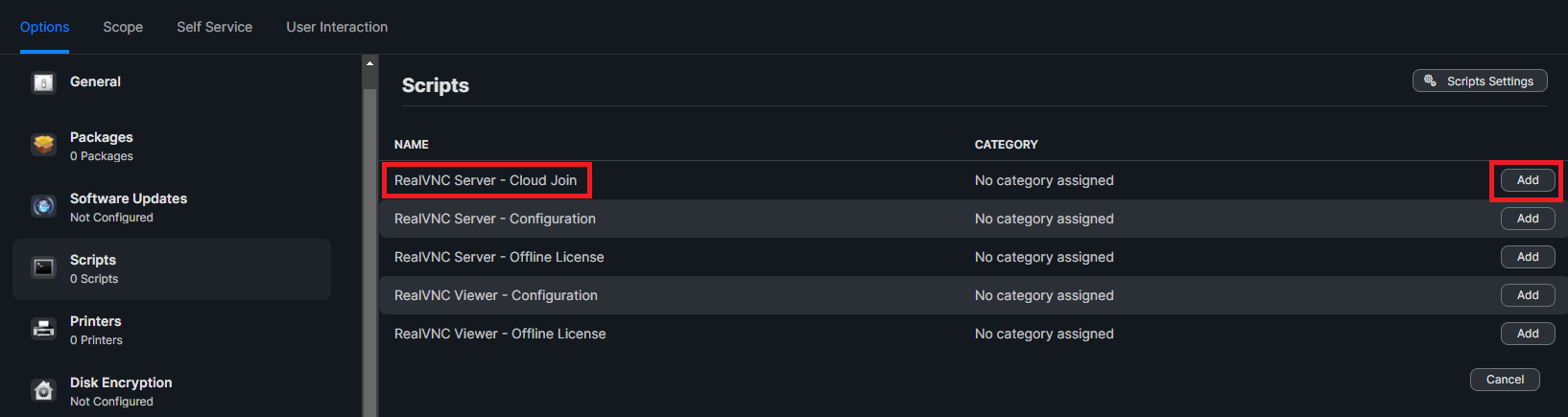Select the Disk Encryption icon
This screenshot has width=1568, height=417.
coord(44,390)
